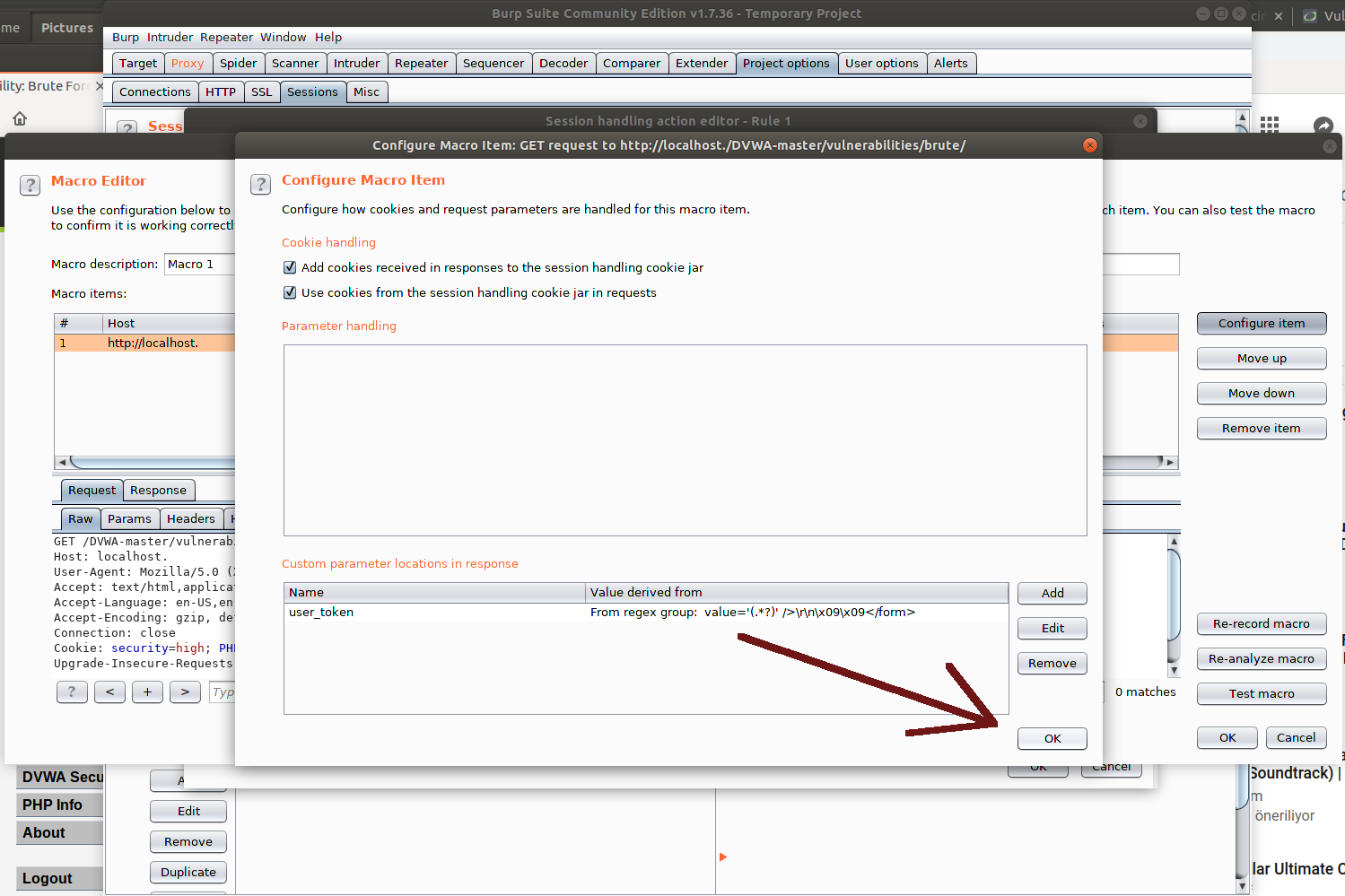This screenshot has width=1345, height=896.
Task: Switch to the Comparer tab
Action: (632, 63)
